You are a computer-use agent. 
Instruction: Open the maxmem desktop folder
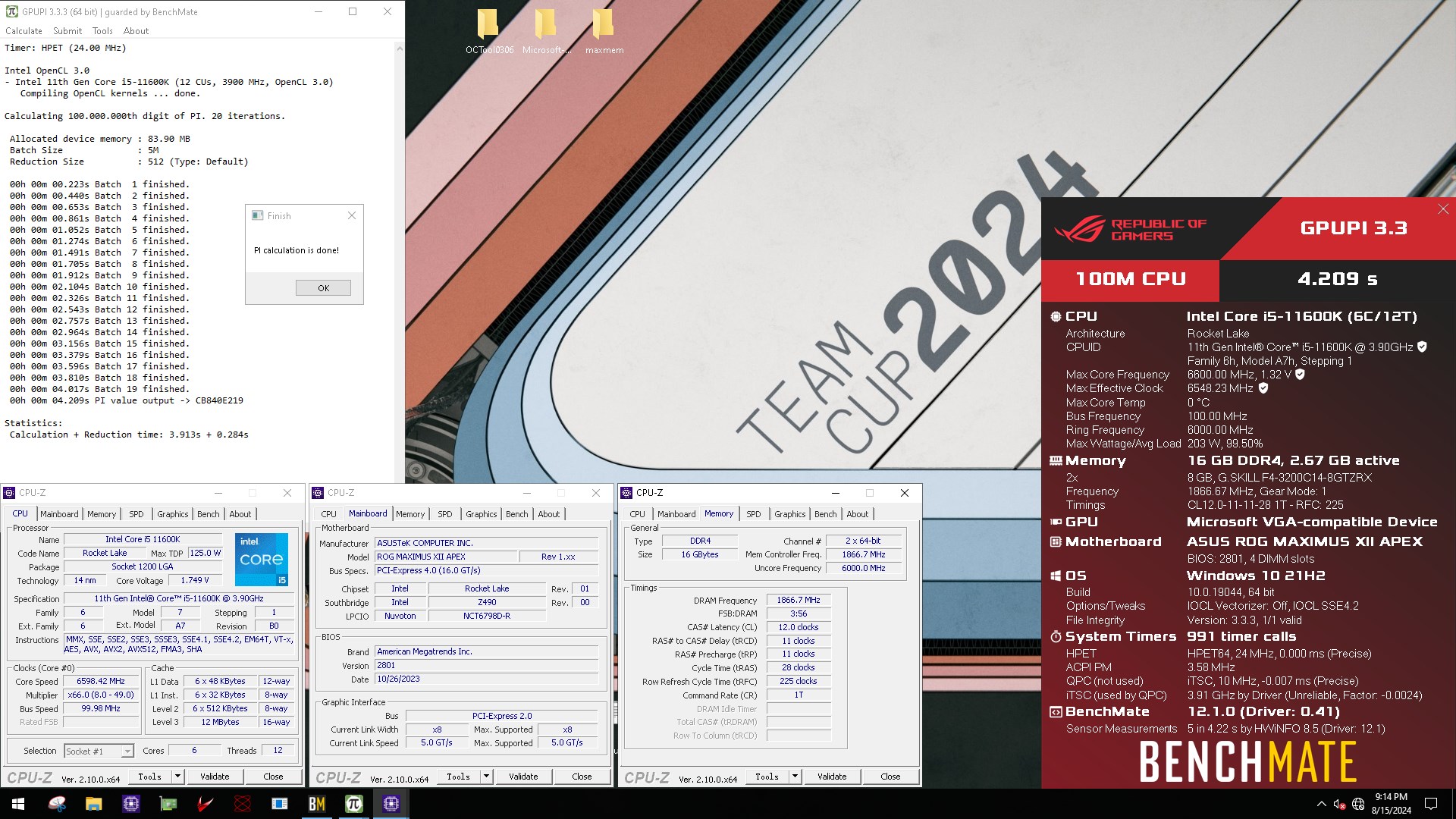click(x=604, y=30)
